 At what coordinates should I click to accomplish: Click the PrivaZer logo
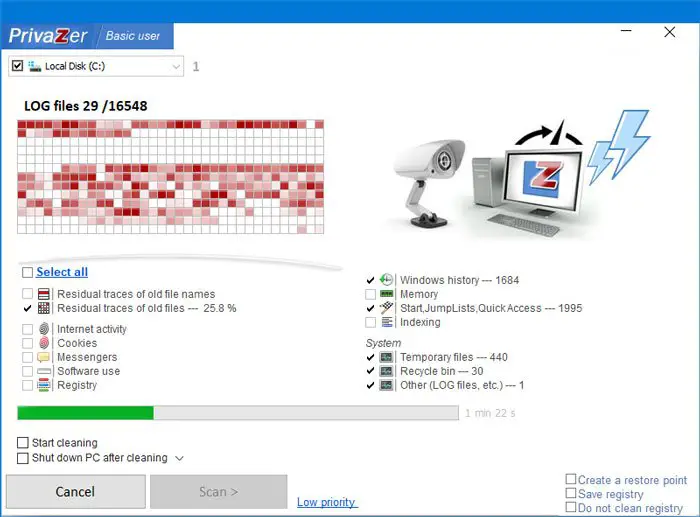coord(48,36)
